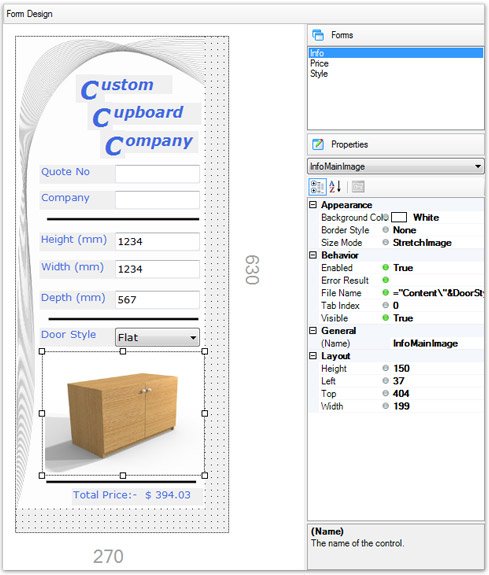Click the grey indicator next to Left

point(386,381)
